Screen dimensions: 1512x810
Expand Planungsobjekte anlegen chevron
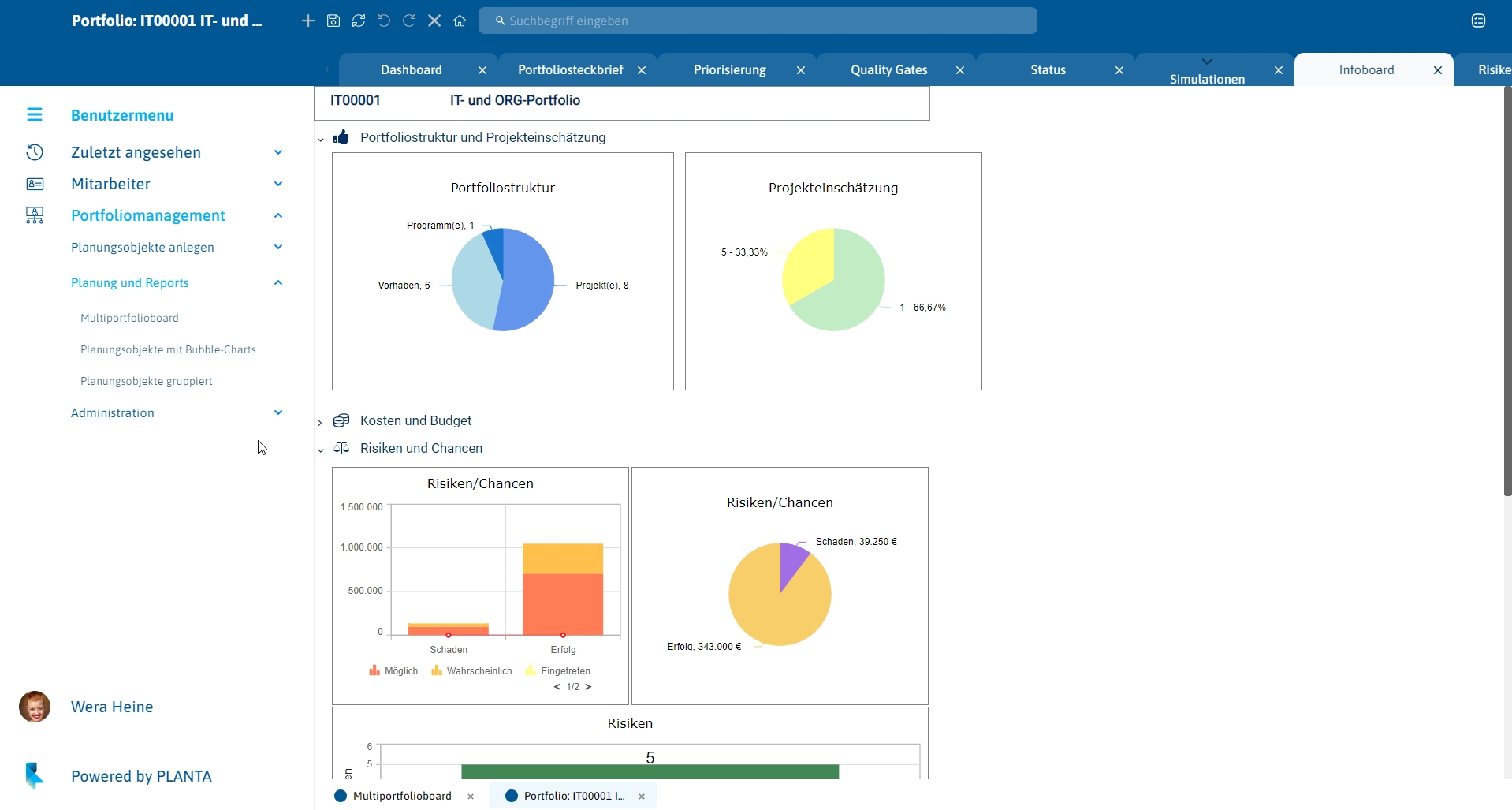coord(278,247)
